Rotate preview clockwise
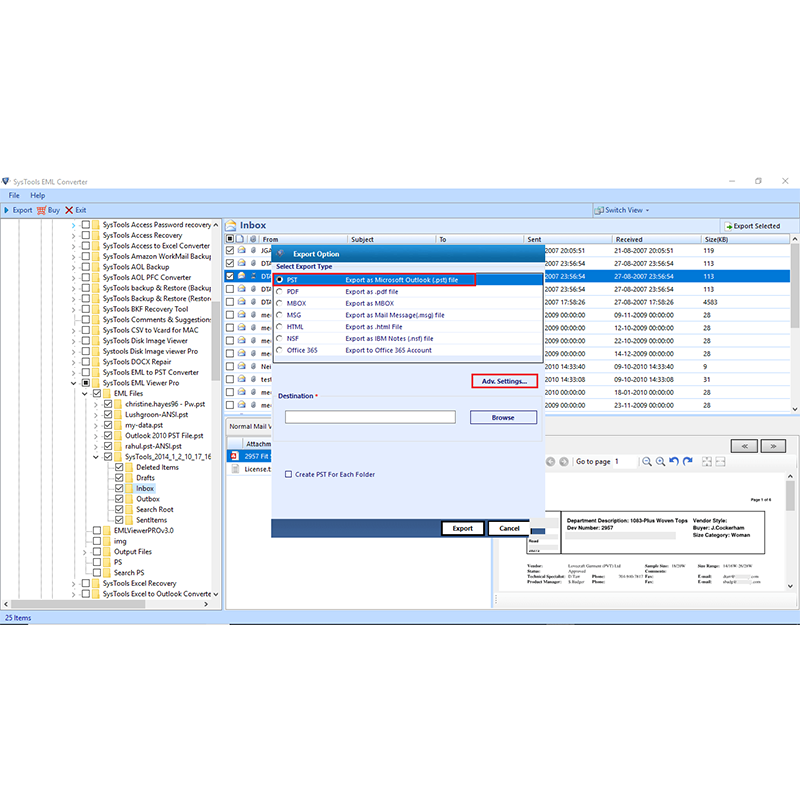 688,461
